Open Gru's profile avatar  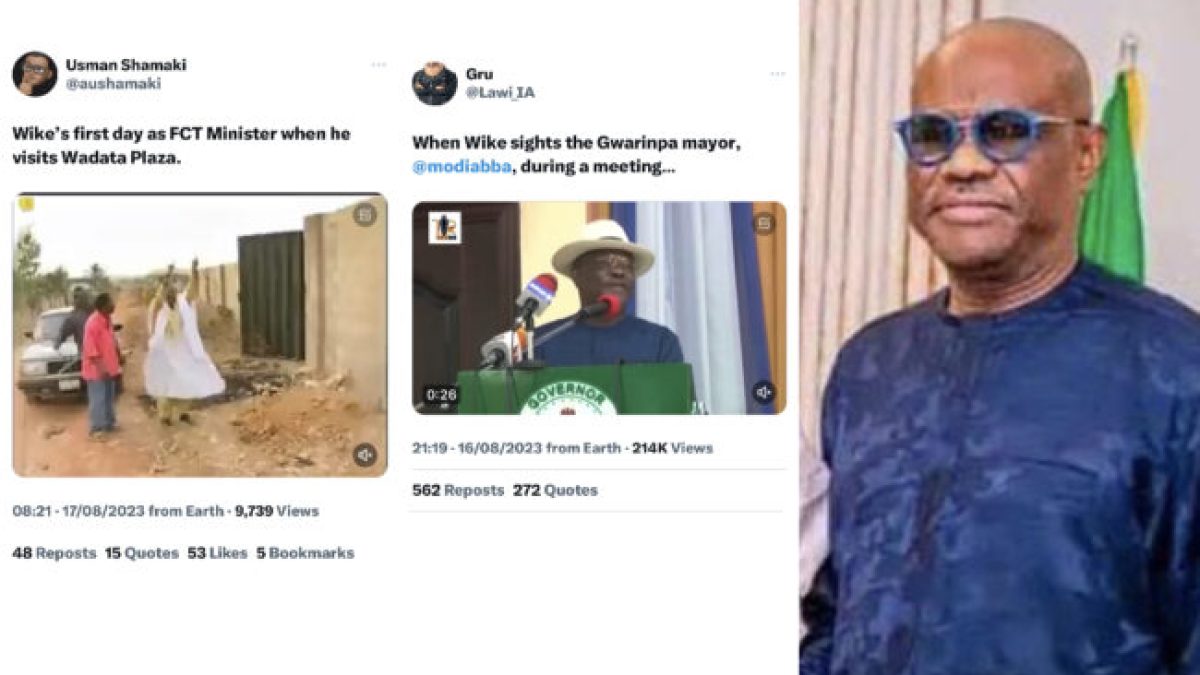[x=434, y=83]
